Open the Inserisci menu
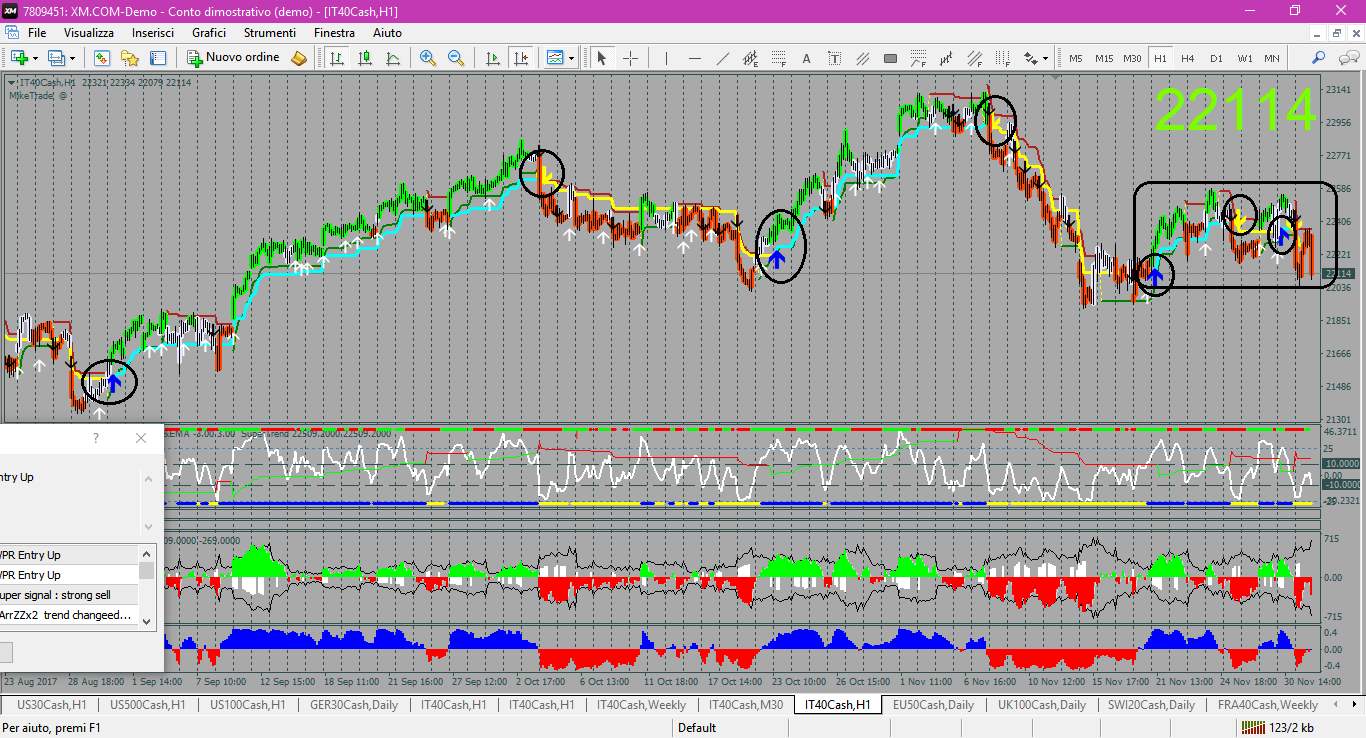The height and width of the screenshot is (738, 1366). [153, 33]
